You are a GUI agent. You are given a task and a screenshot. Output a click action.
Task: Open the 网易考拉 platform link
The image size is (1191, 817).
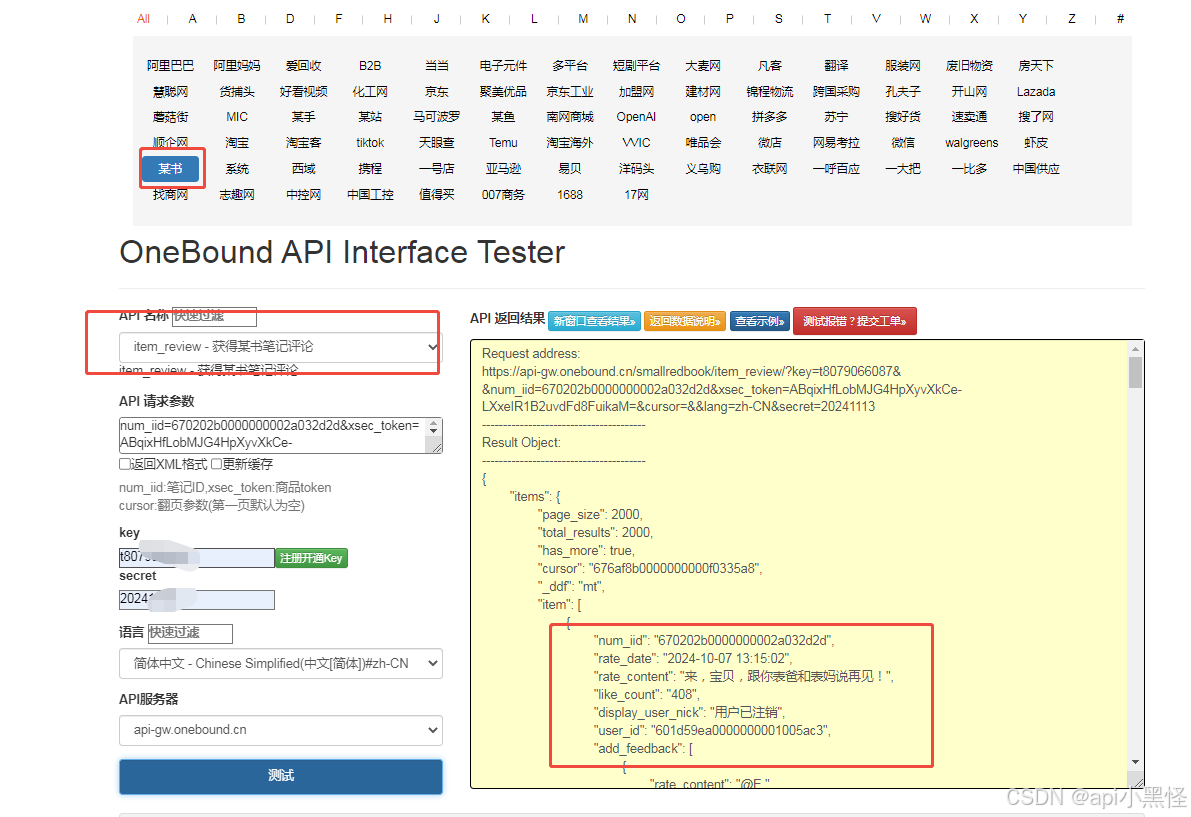click(x=836, y=143)
